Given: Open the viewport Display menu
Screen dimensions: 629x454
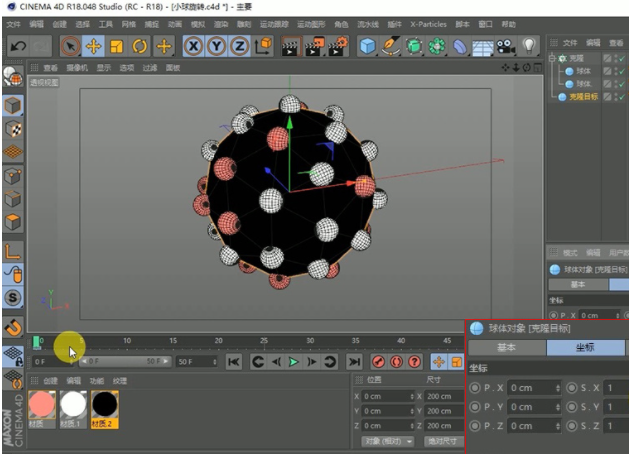Looking at the screenshot, I should [x=103, y=68].
